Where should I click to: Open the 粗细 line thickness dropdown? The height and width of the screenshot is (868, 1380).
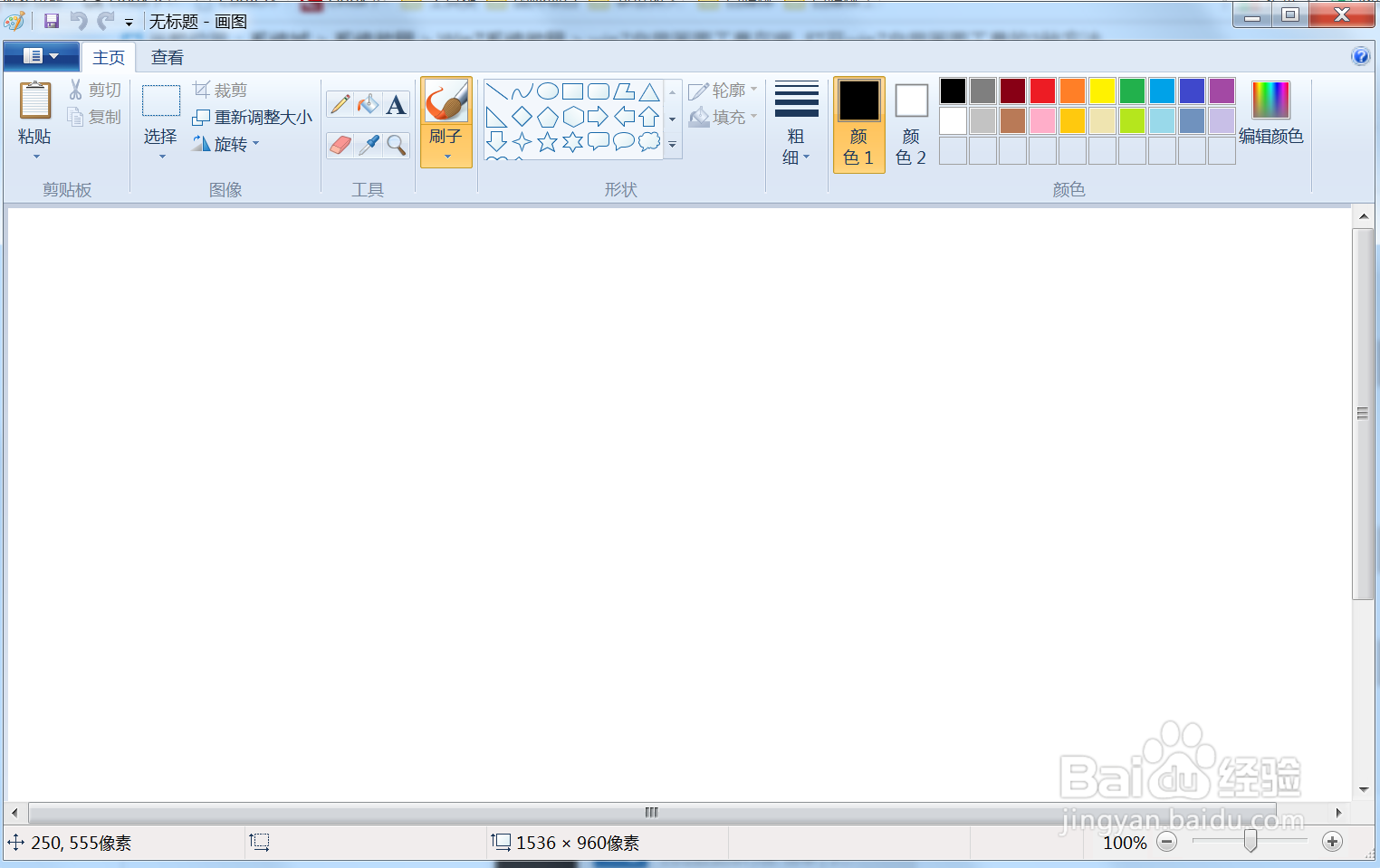click(x=796, y=127)
